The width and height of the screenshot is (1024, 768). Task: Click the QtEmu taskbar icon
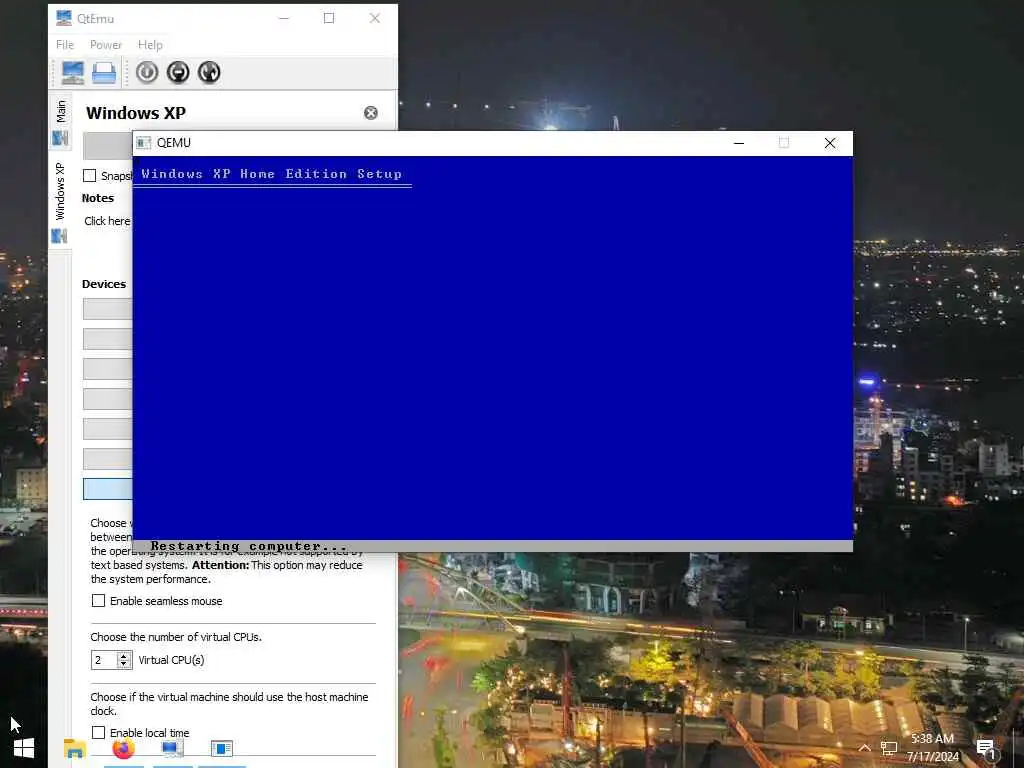pos(172,748)
